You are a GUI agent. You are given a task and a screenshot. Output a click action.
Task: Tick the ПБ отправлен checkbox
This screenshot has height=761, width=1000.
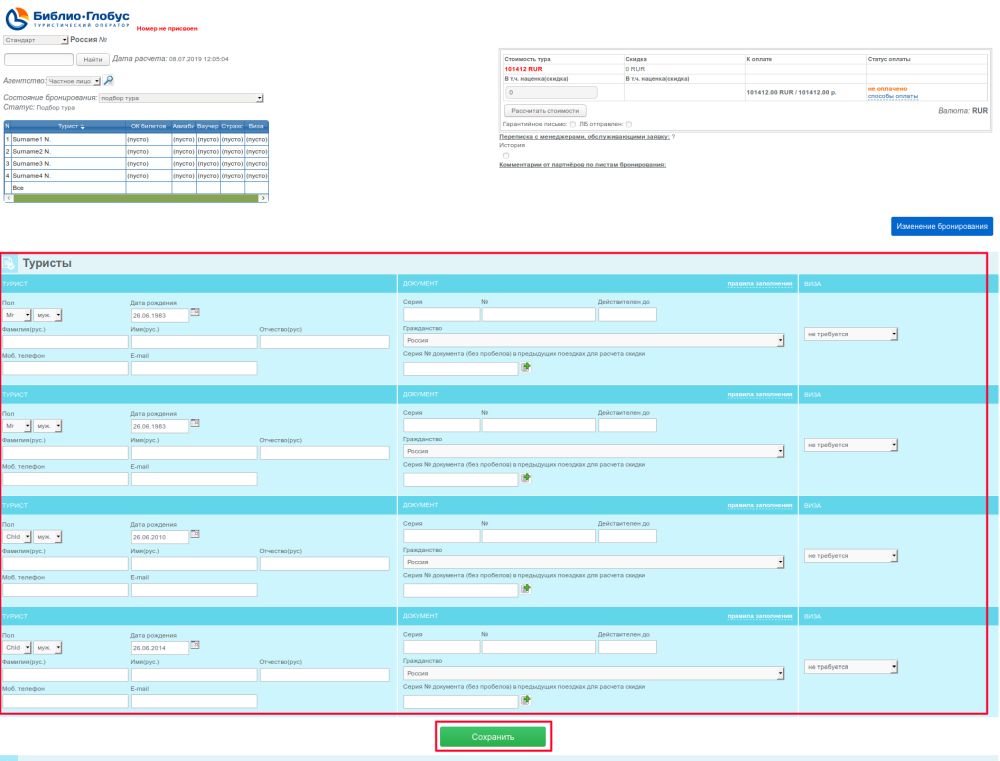tap(629, 124)
